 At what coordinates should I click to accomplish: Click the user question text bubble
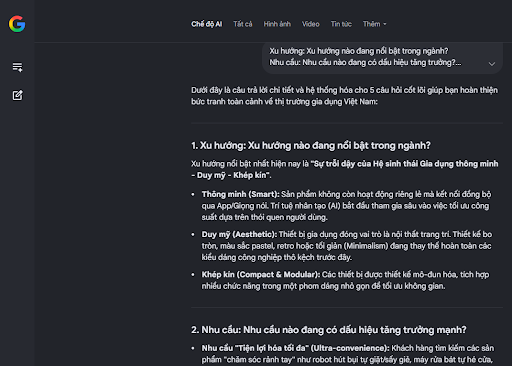pos(382,57)
